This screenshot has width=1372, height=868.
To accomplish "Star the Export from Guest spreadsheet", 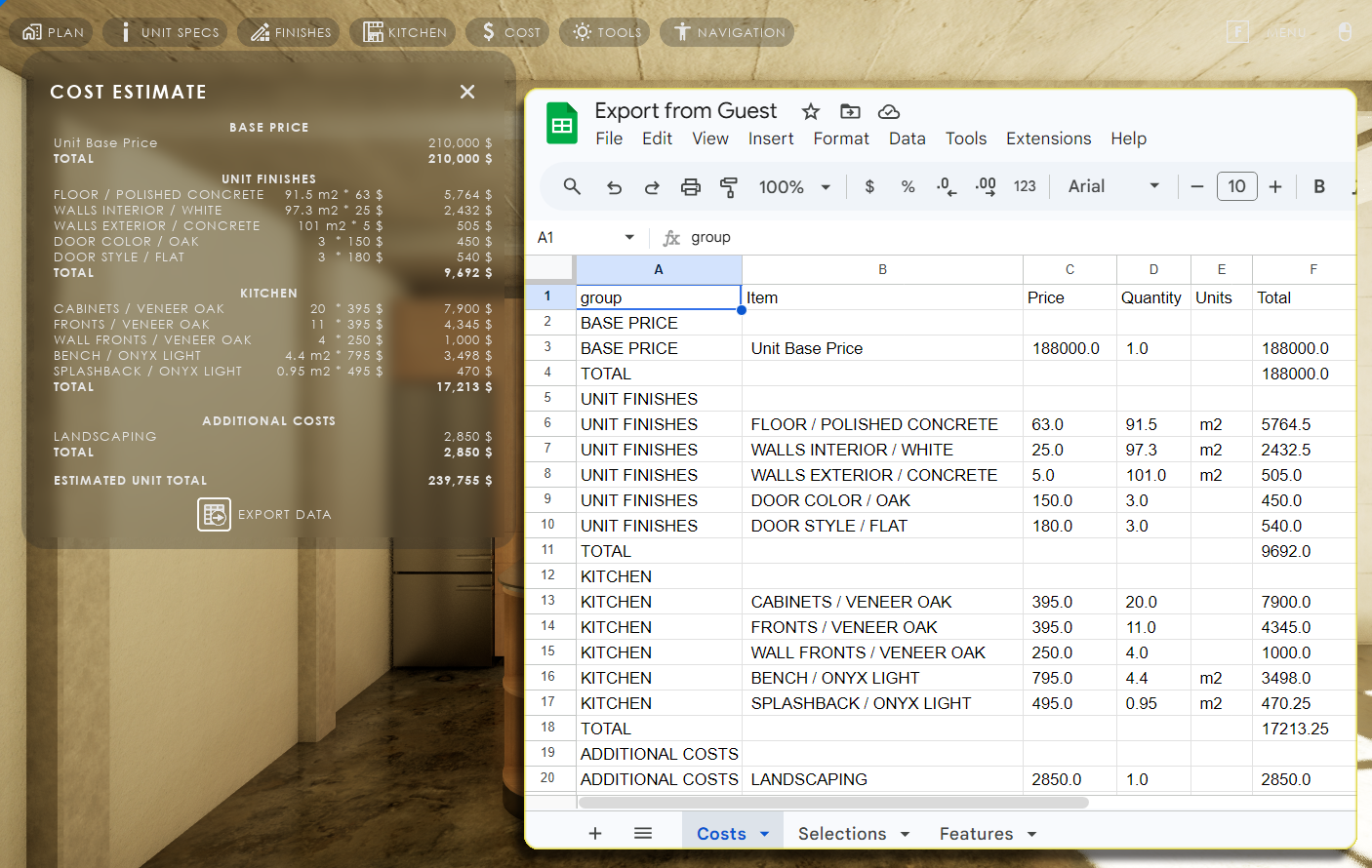I will point(811,112).
